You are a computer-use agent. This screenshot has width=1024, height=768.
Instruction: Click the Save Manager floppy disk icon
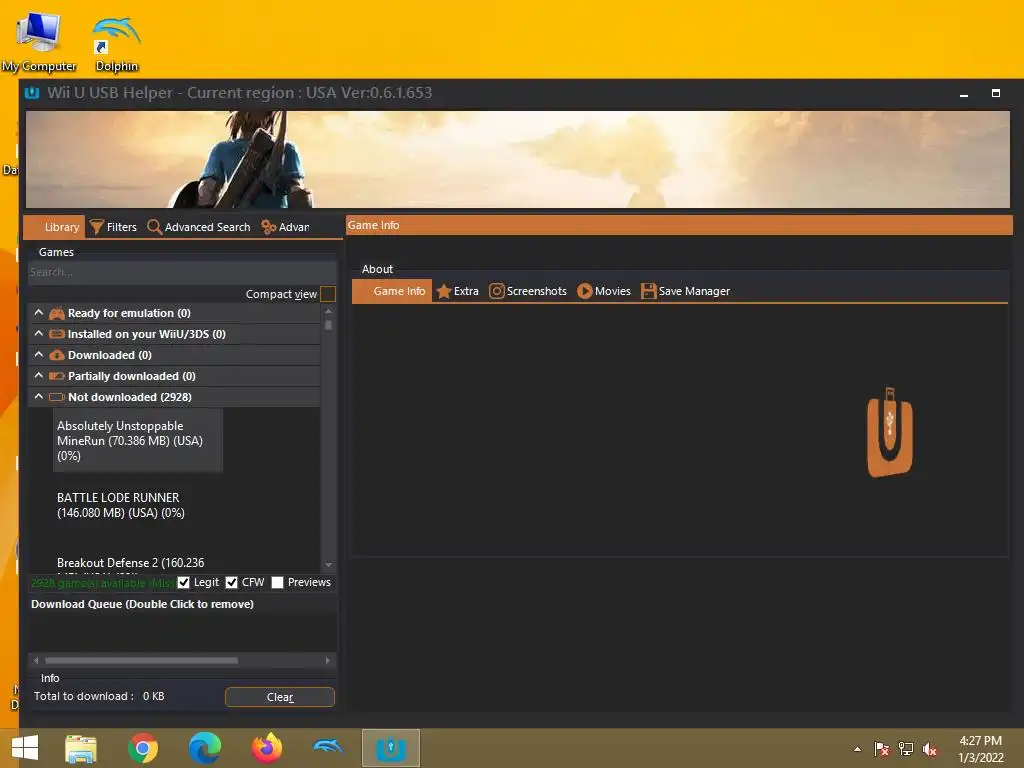(648, 291)
